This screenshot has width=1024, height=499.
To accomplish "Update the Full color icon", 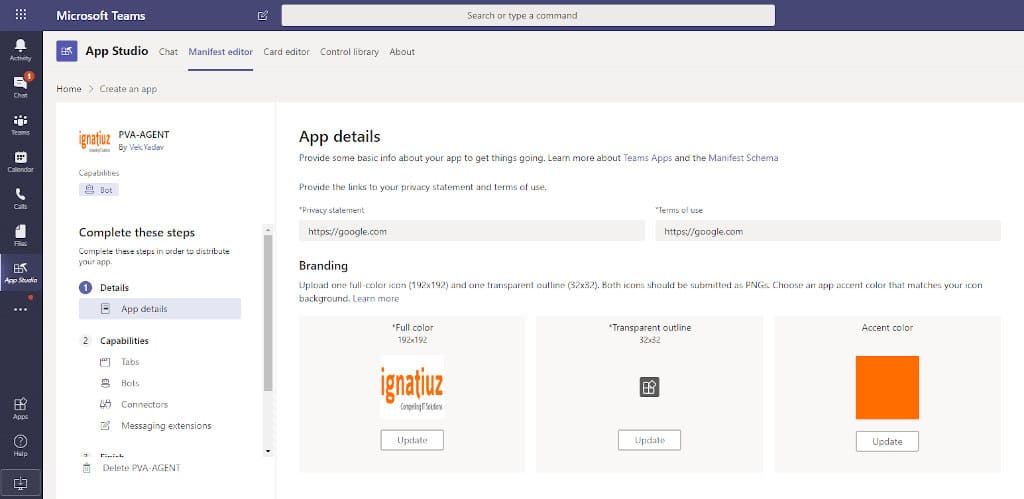I will (x=412, y=440).
